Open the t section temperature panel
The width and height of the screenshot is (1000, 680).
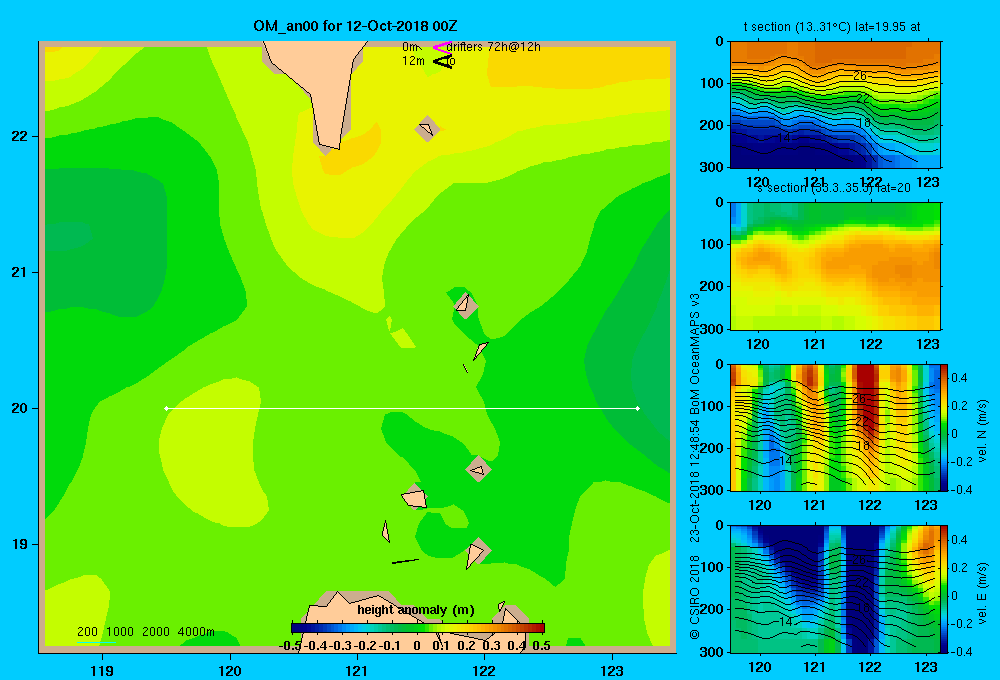click(x=835, y=104)
